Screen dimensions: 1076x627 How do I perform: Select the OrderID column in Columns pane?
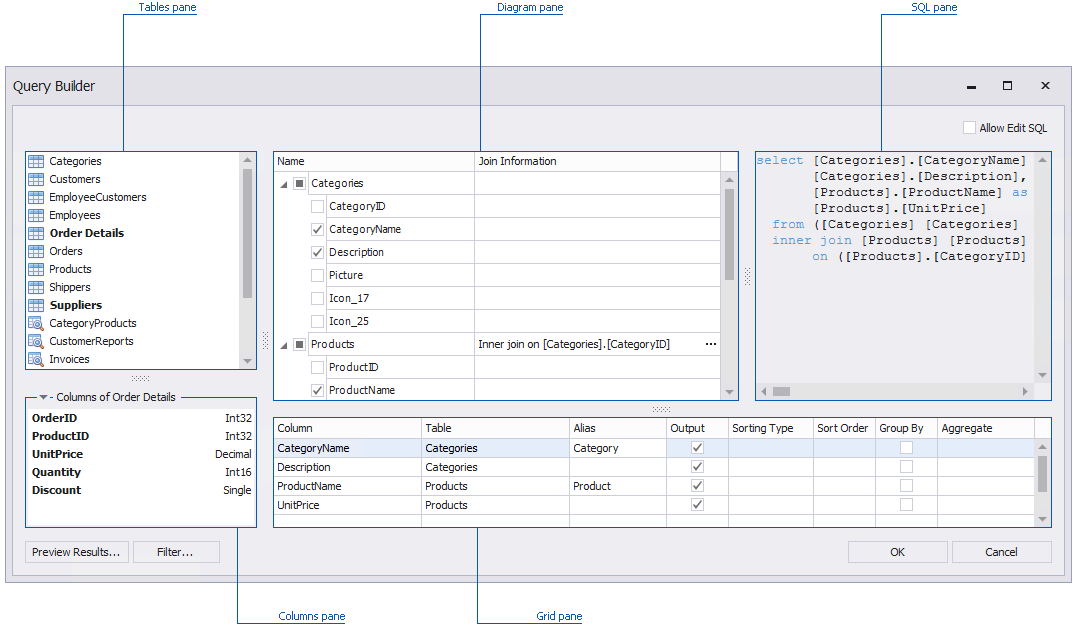(141, 418)
